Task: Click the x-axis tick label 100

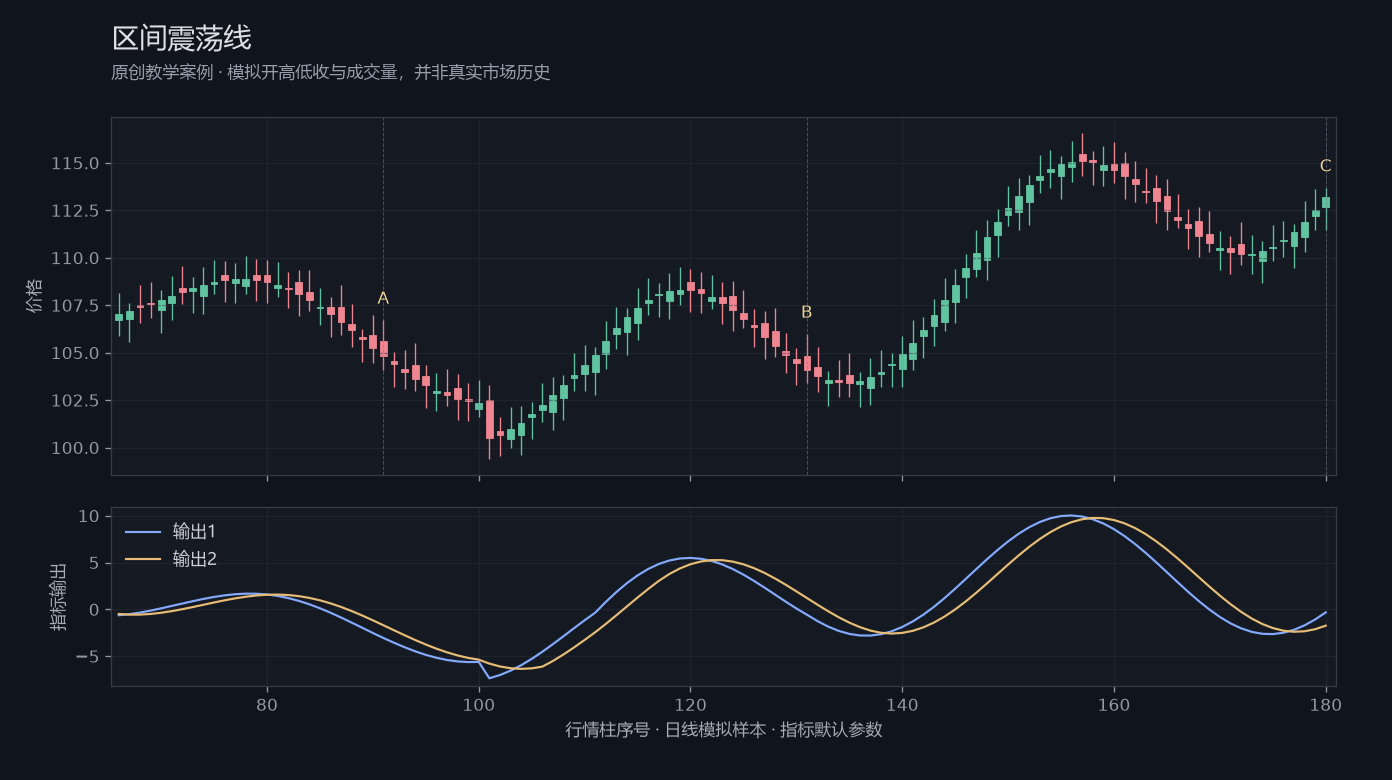Action: point(479,704)
